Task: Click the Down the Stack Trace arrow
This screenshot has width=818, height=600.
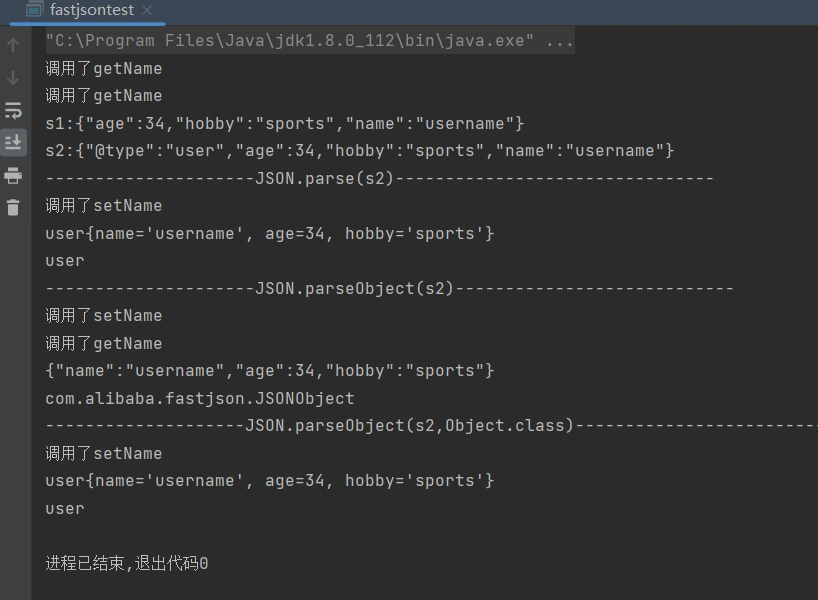Action: click(13, 78)
